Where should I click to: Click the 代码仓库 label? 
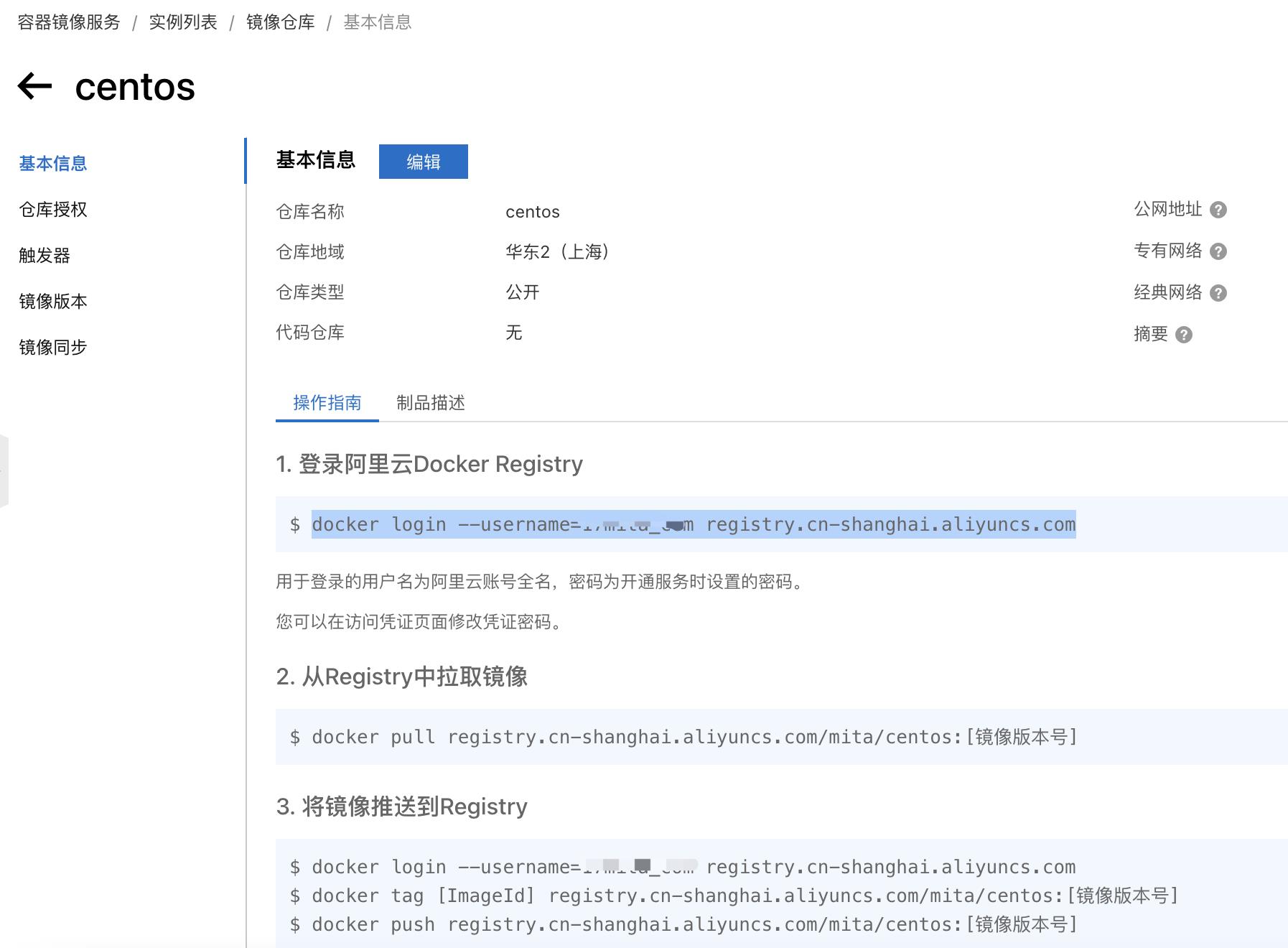tap(310, 333)
